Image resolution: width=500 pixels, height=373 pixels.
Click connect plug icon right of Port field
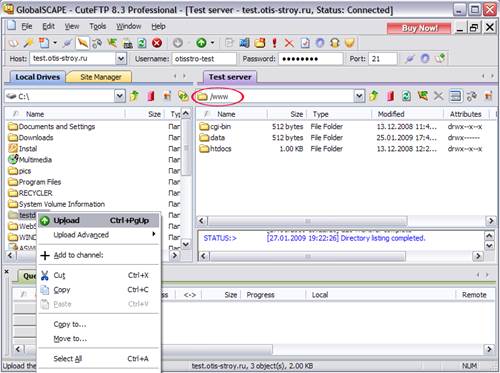410,59
